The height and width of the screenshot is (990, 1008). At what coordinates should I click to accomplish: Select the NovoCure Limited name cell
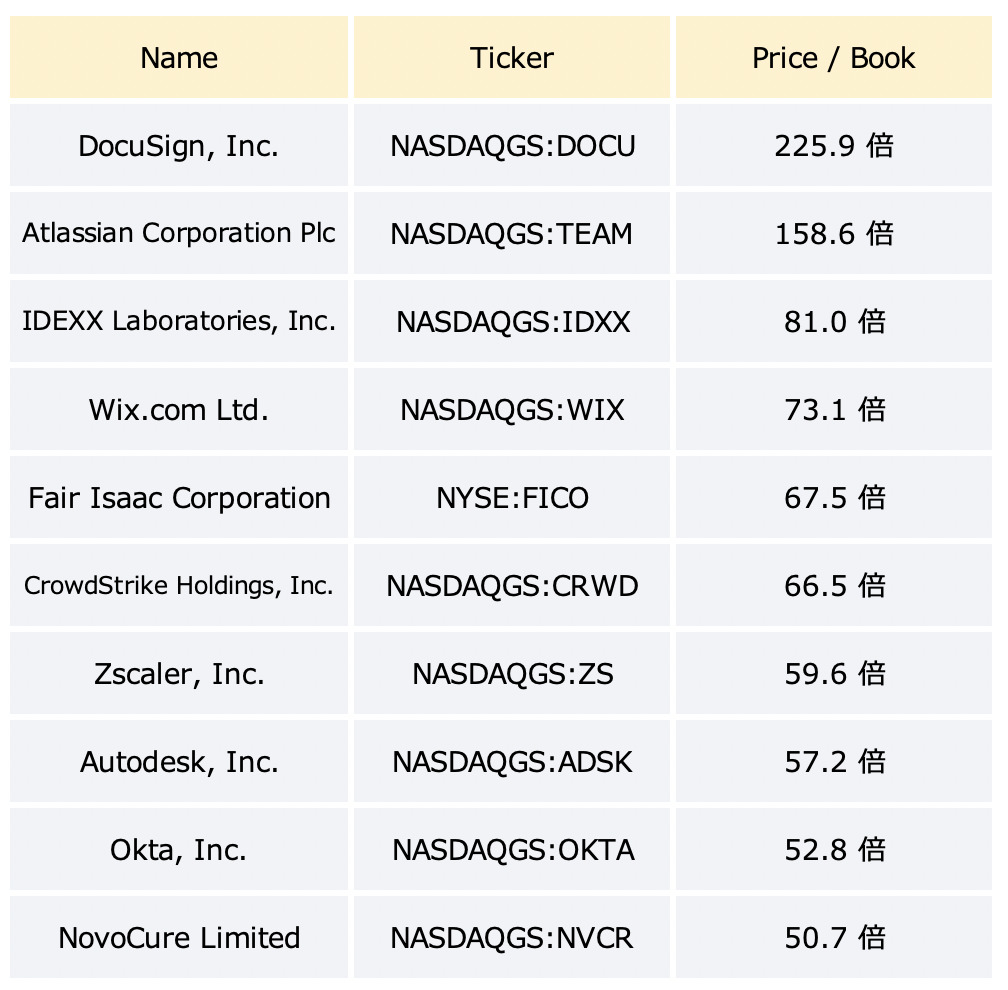coord(179,938)
